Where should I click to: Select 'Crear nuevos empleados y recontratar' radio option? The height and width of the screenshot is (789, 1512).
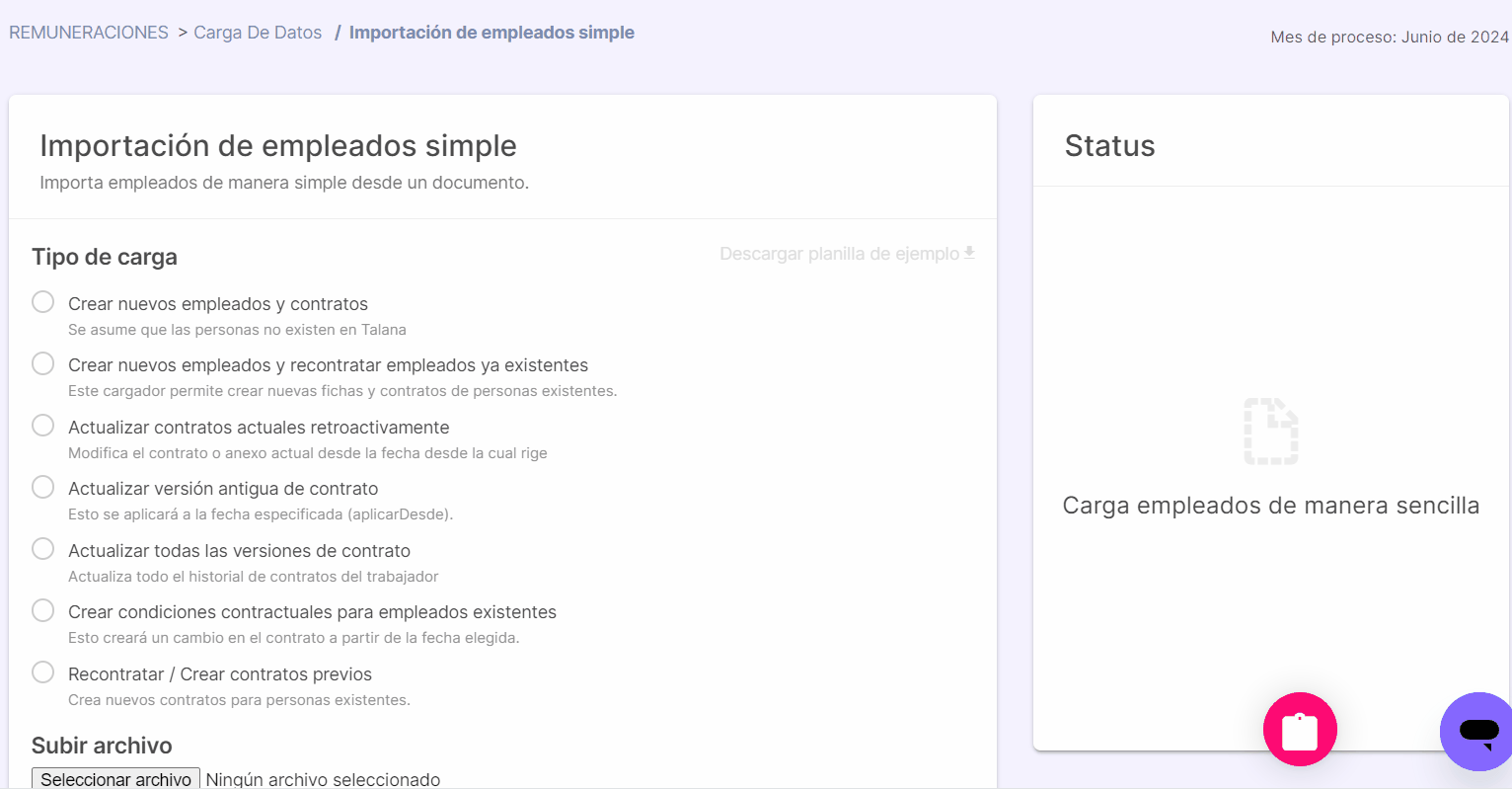point(42,363)
